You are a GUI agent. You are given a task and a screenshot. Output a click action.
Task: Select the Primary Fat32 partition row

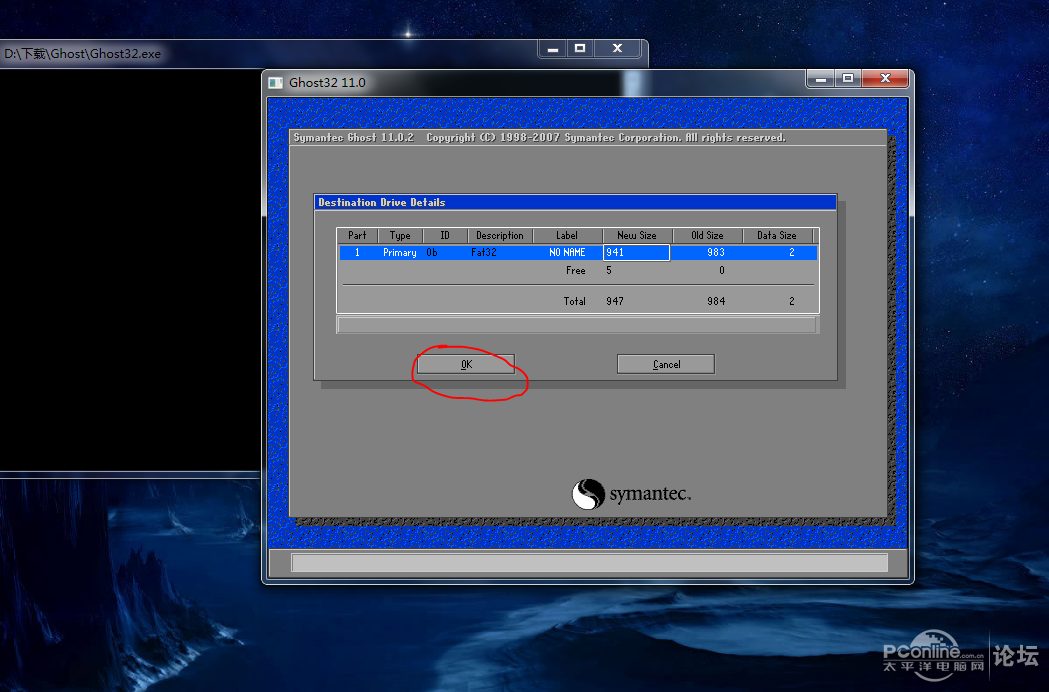(578, 252)
